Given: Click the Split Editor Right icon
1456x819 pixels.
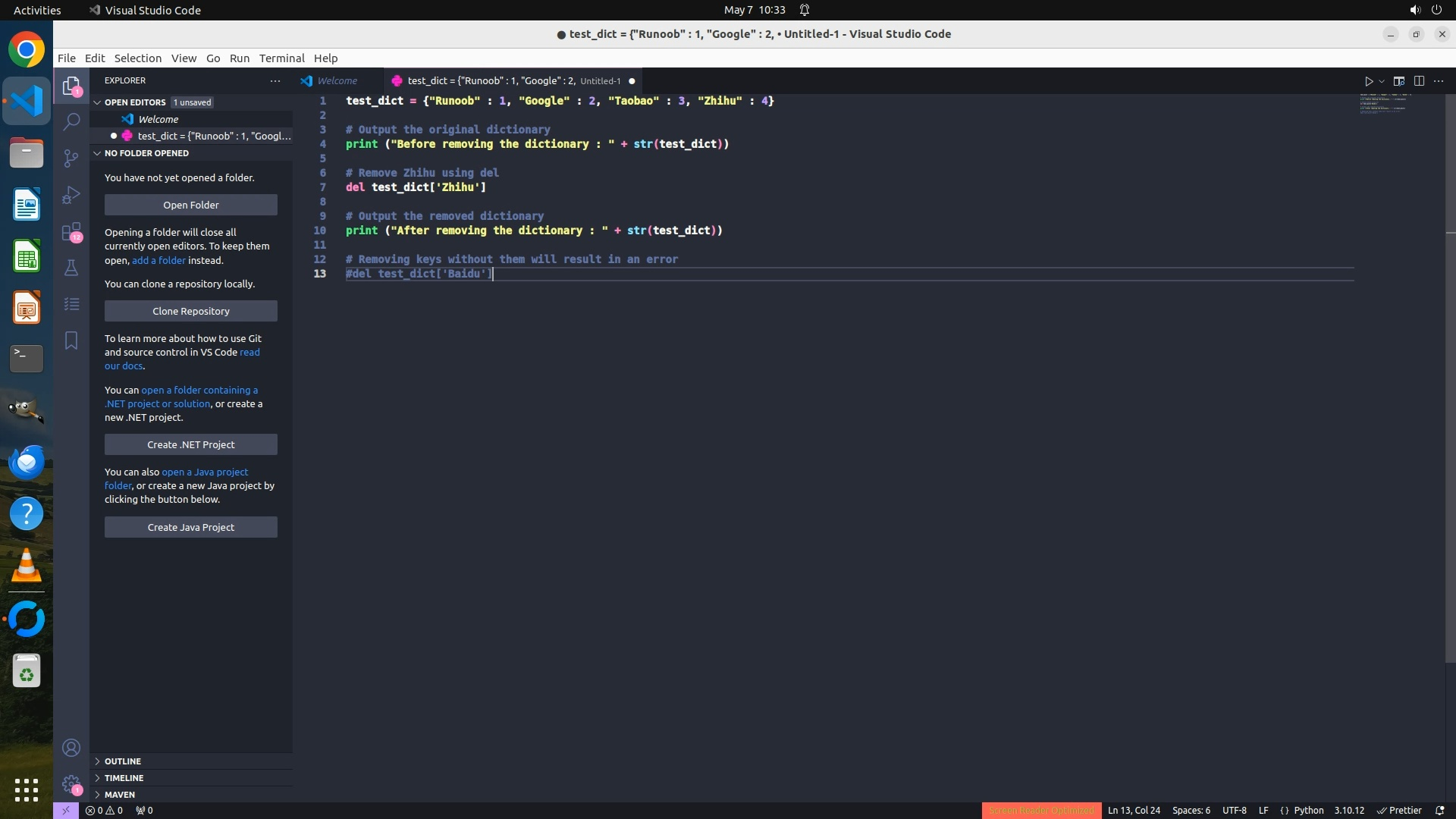Looking at the screenshot, I should click(1419, 81).
